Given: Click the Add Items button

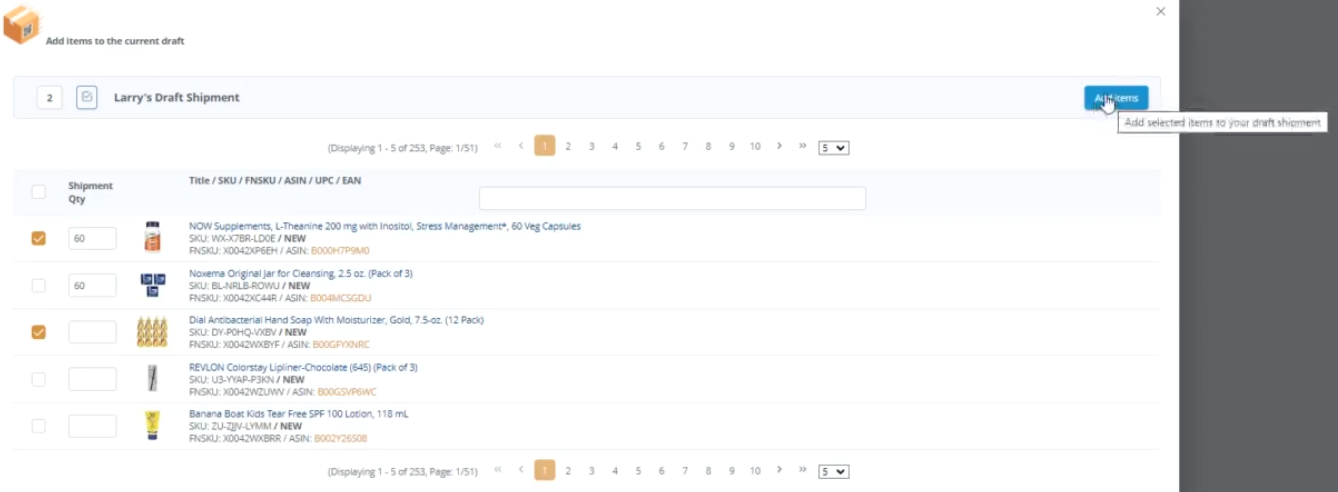Looking at the screenshot, I should [1116, 98].
